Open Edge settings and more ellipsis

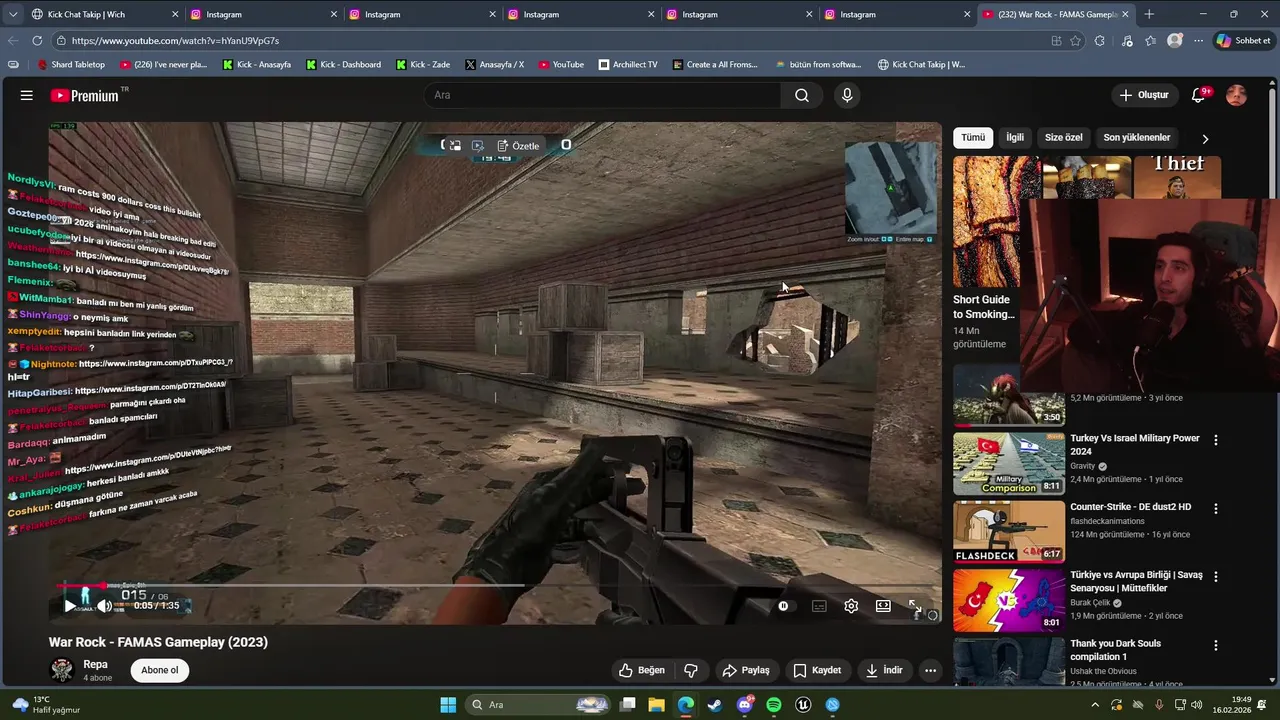(x=1199, y=41)
